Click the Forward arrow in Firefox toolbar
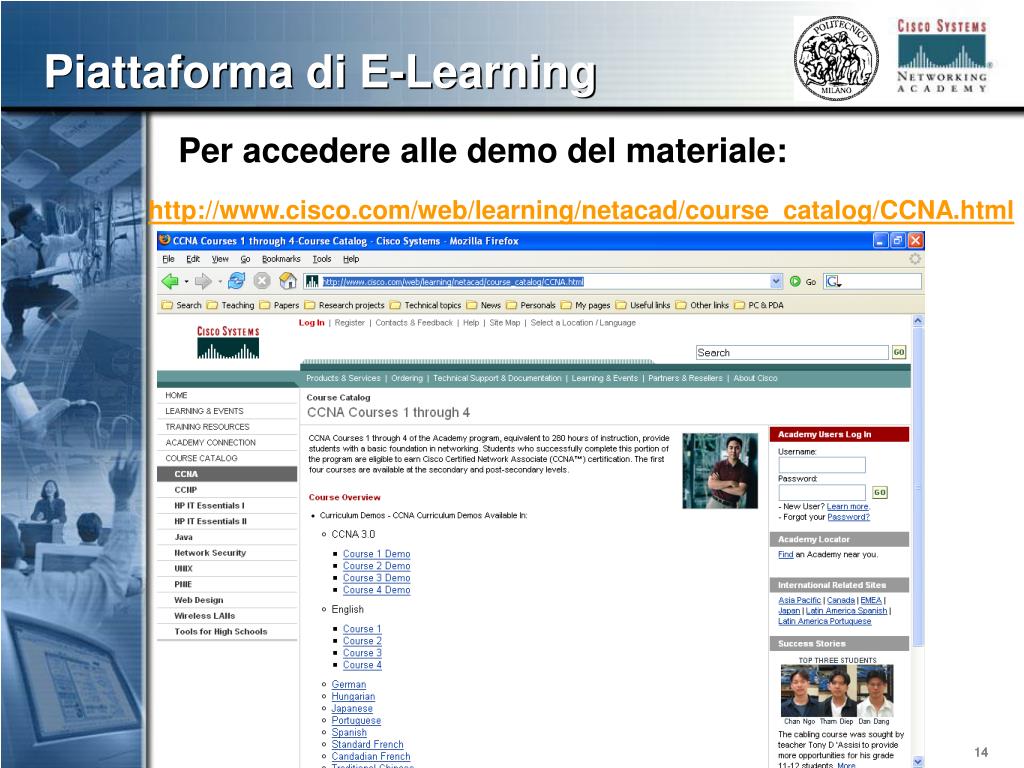 tap(203, 281)
